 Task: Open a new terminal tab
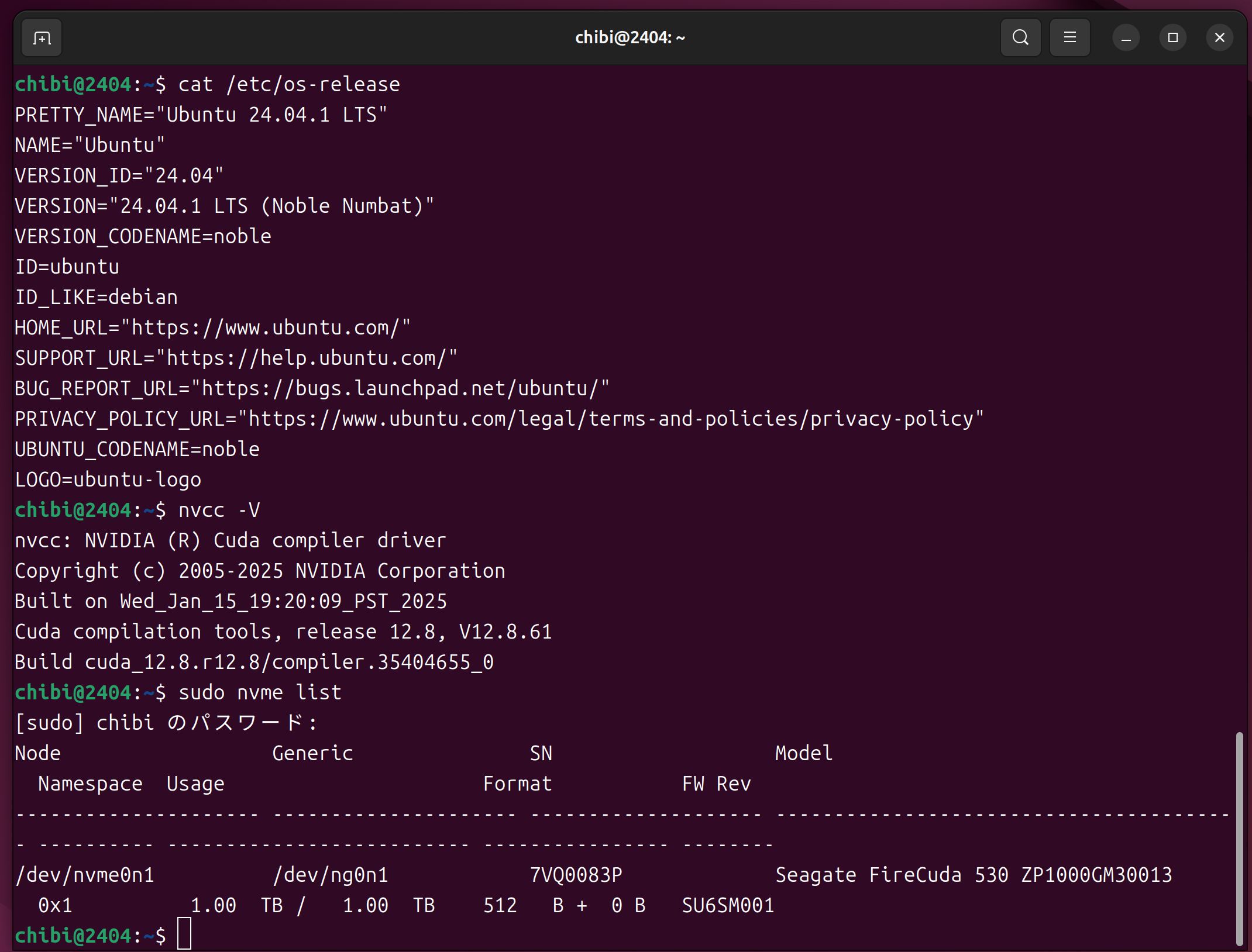click(42, 38)
